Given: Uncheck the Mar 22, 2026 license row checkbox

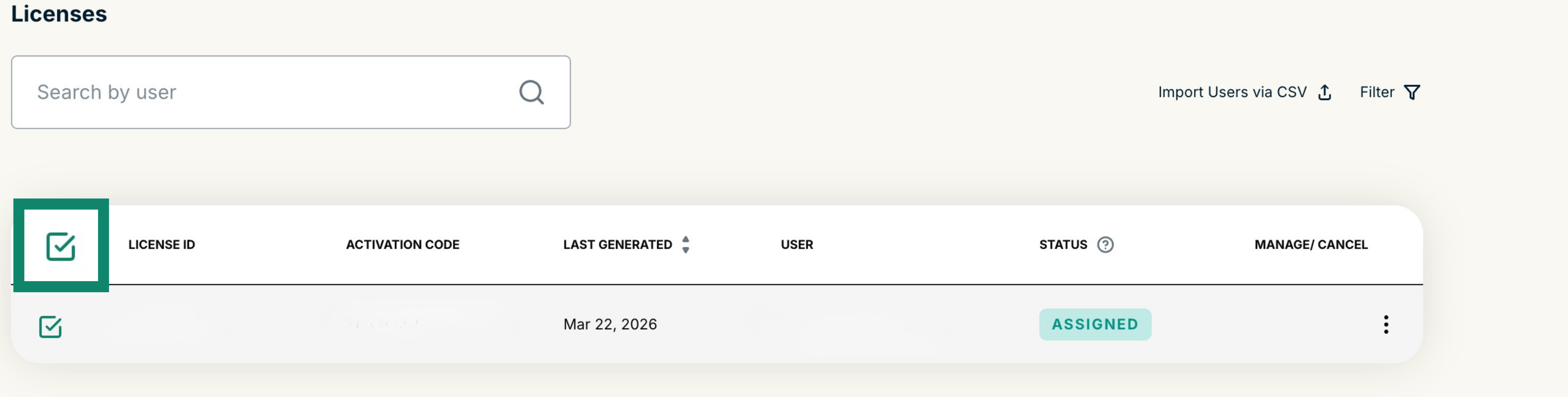Looking at the screenshot, I should (51, 327).
